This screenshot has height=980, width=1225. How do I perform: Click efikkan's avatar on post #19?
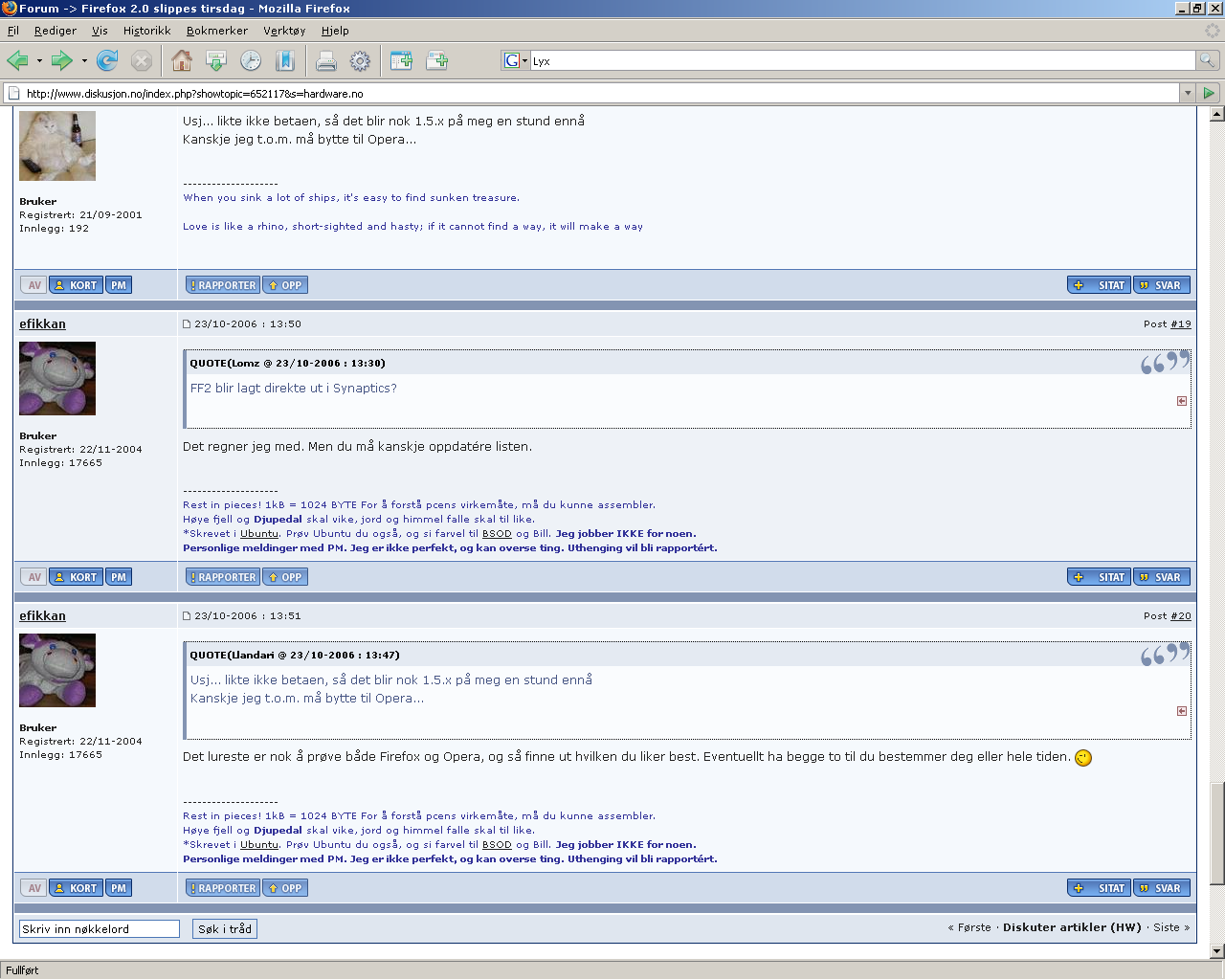(x=57, y=379)
